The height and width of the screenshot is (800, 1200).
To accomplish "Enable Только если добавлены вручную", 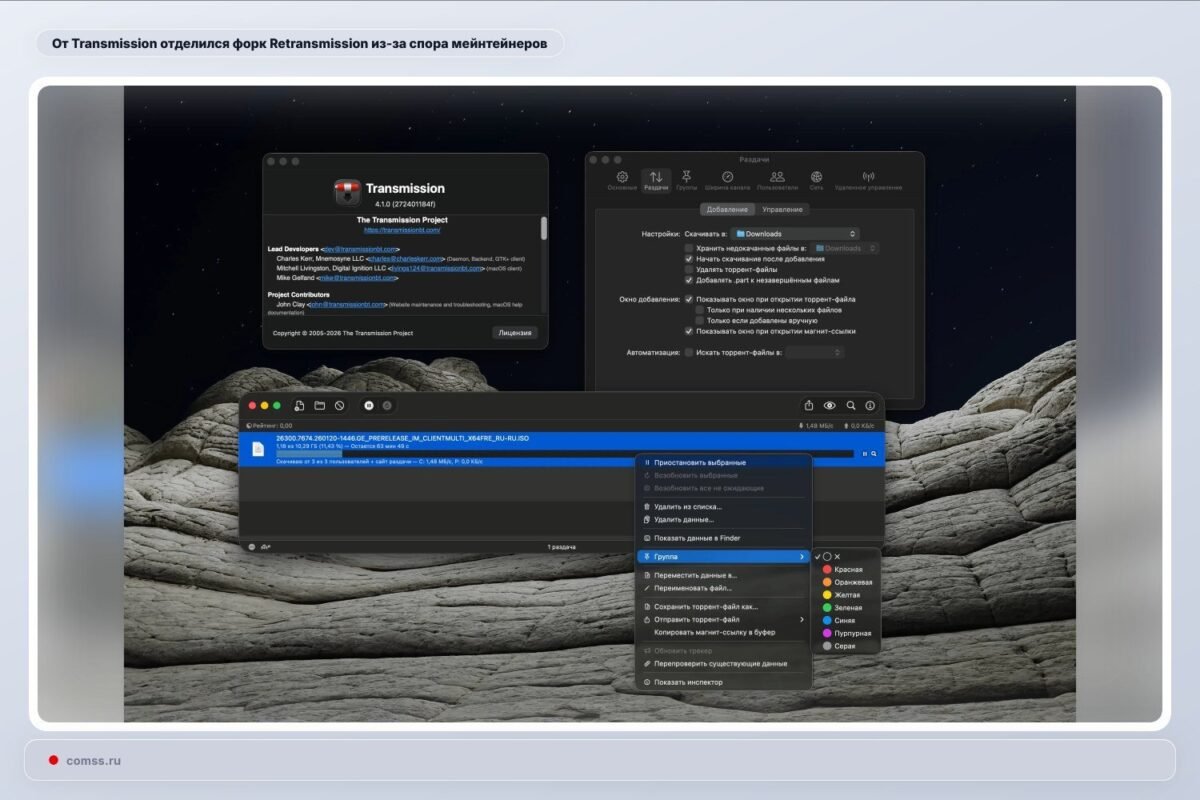I will (x=700, y=320).
